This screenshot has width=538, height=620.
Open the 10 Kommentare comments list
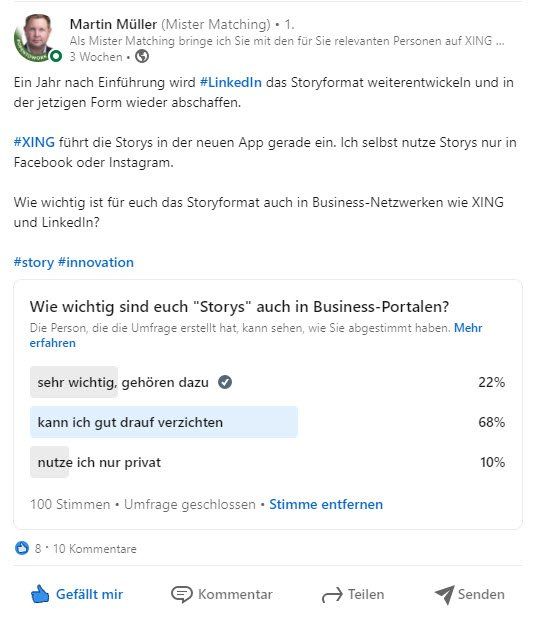[94, 549]
